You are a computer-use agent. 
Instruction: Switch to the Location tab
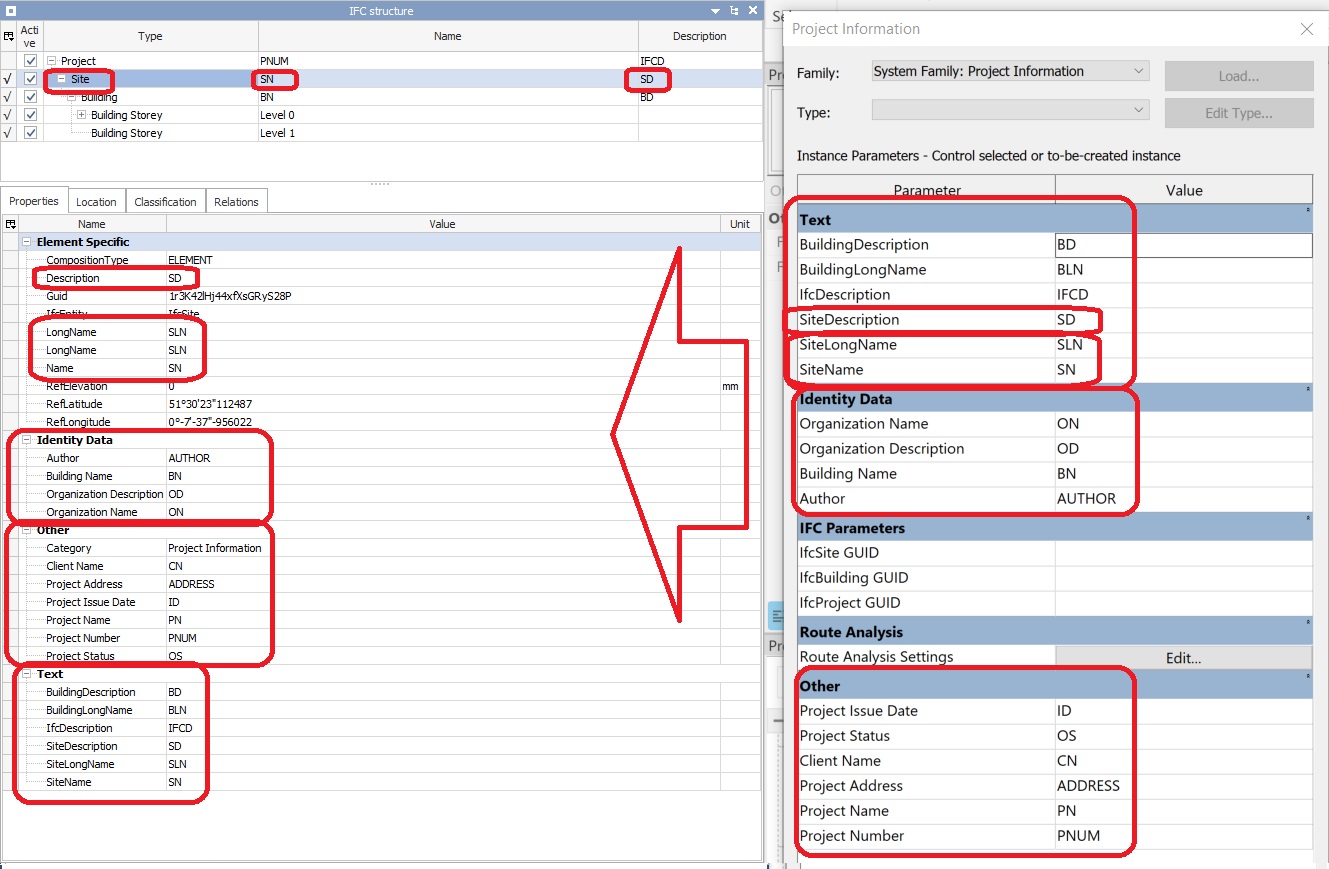(96, 201)
